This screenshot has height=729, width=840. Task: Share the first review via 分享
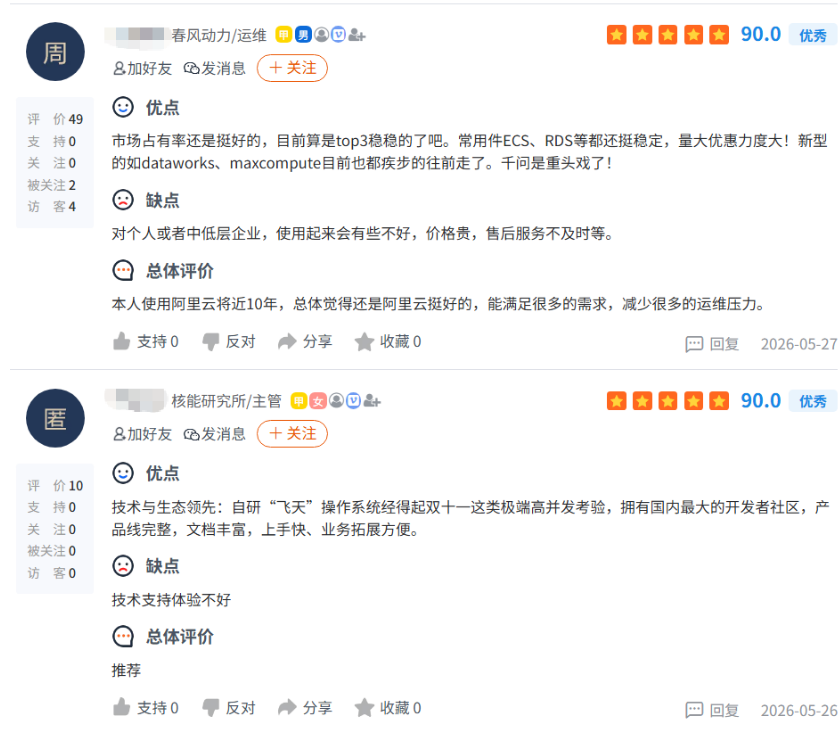pos(305,341)
